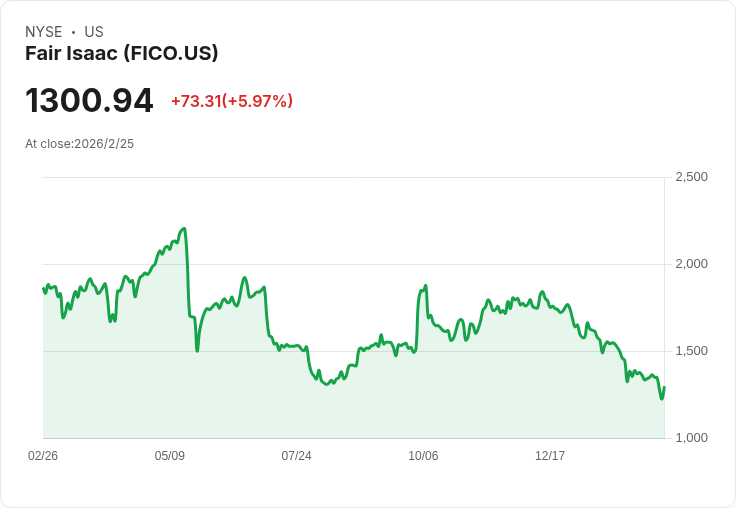Screen dimensions: 736x508
Task: Pick the 07/24 date axis label
Action: click(296, 456)
